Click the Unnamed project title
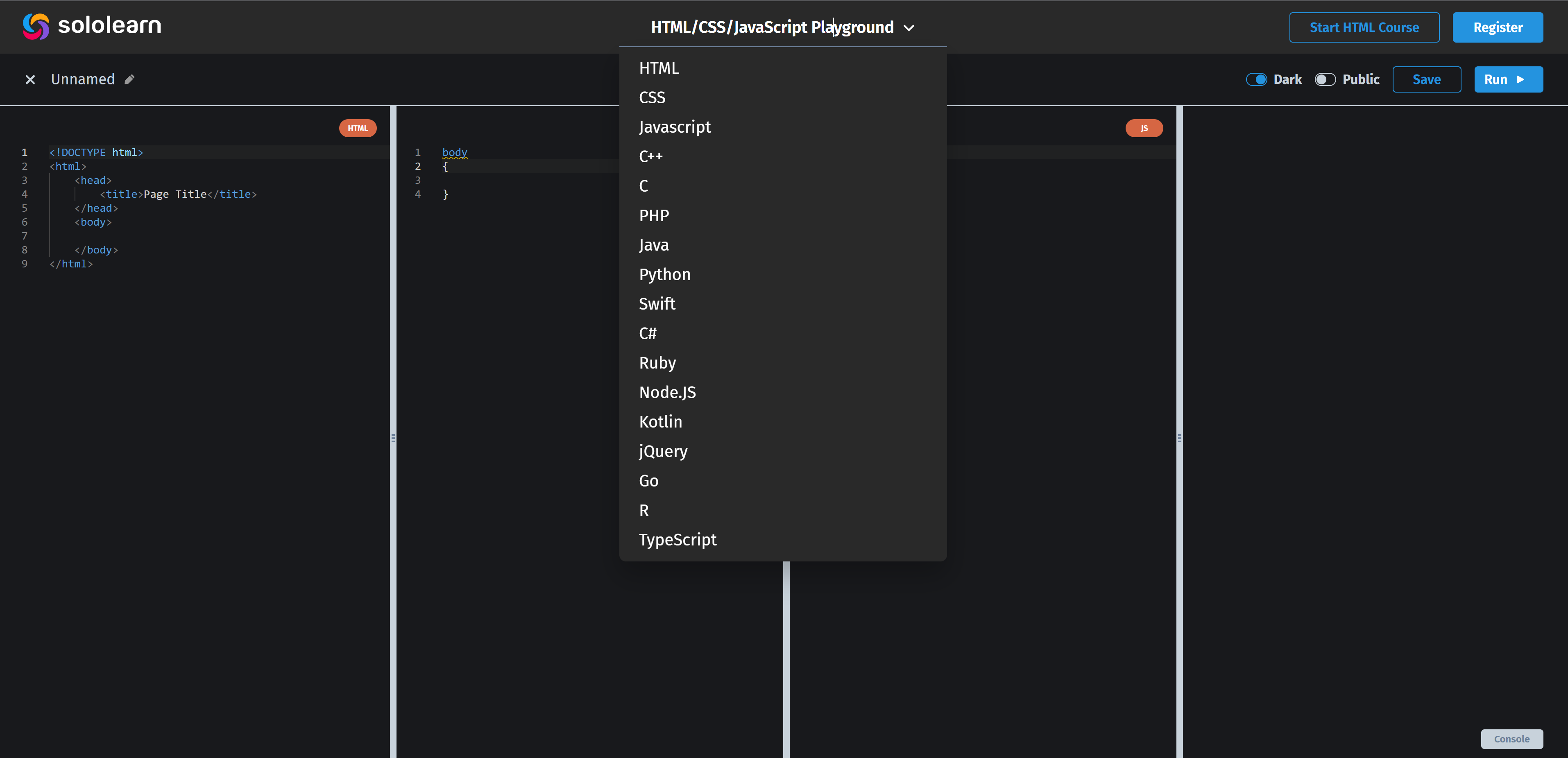The image size is (1568, 758). 83,80
